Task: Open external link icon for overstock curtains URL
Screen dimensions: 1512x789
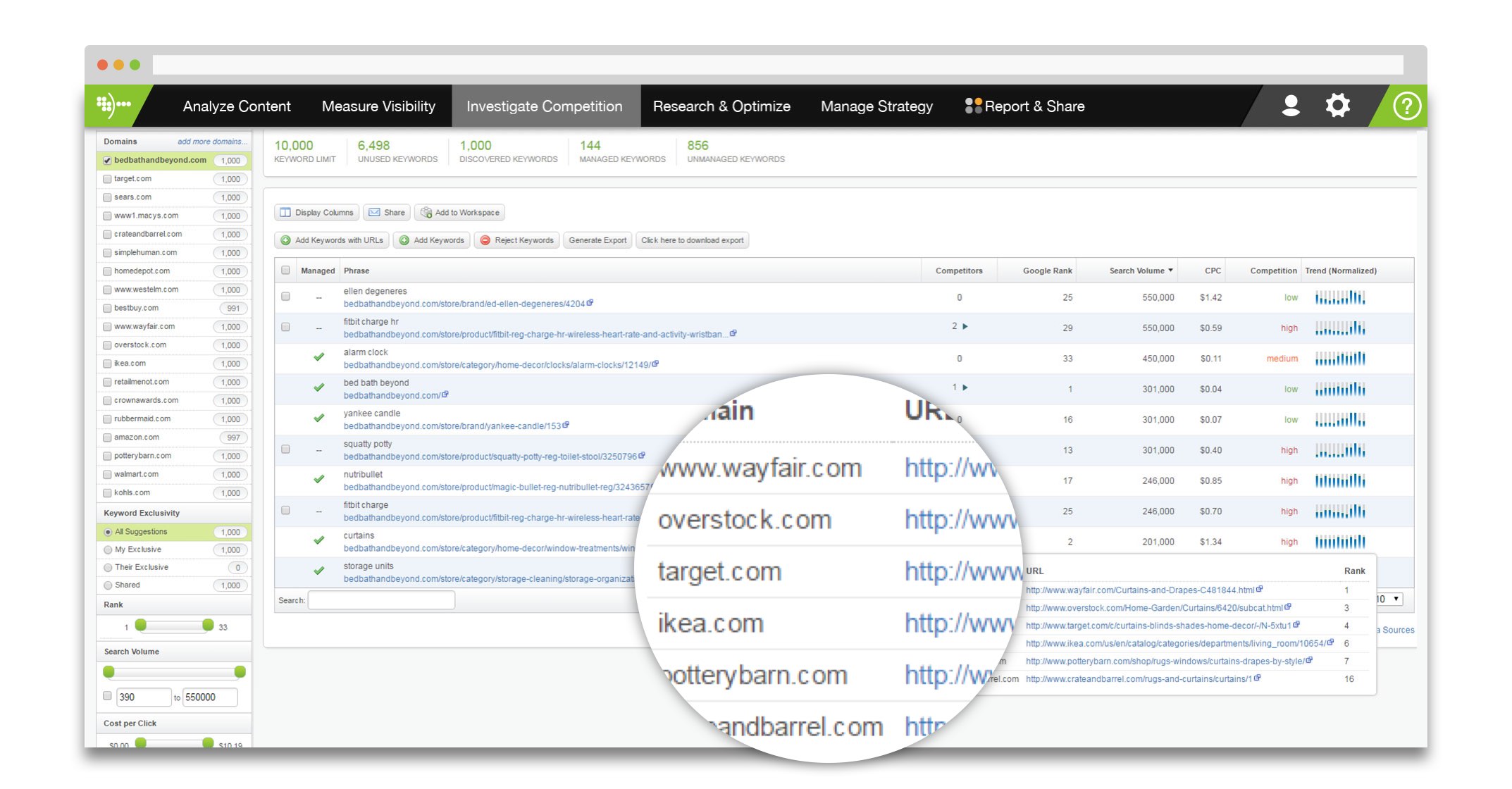Action: click(1288, 607)
